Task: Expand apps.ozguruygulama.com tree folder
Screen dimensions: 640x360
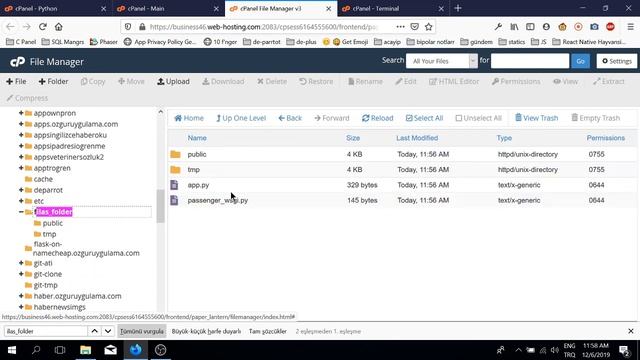Action: coord(21,124)
